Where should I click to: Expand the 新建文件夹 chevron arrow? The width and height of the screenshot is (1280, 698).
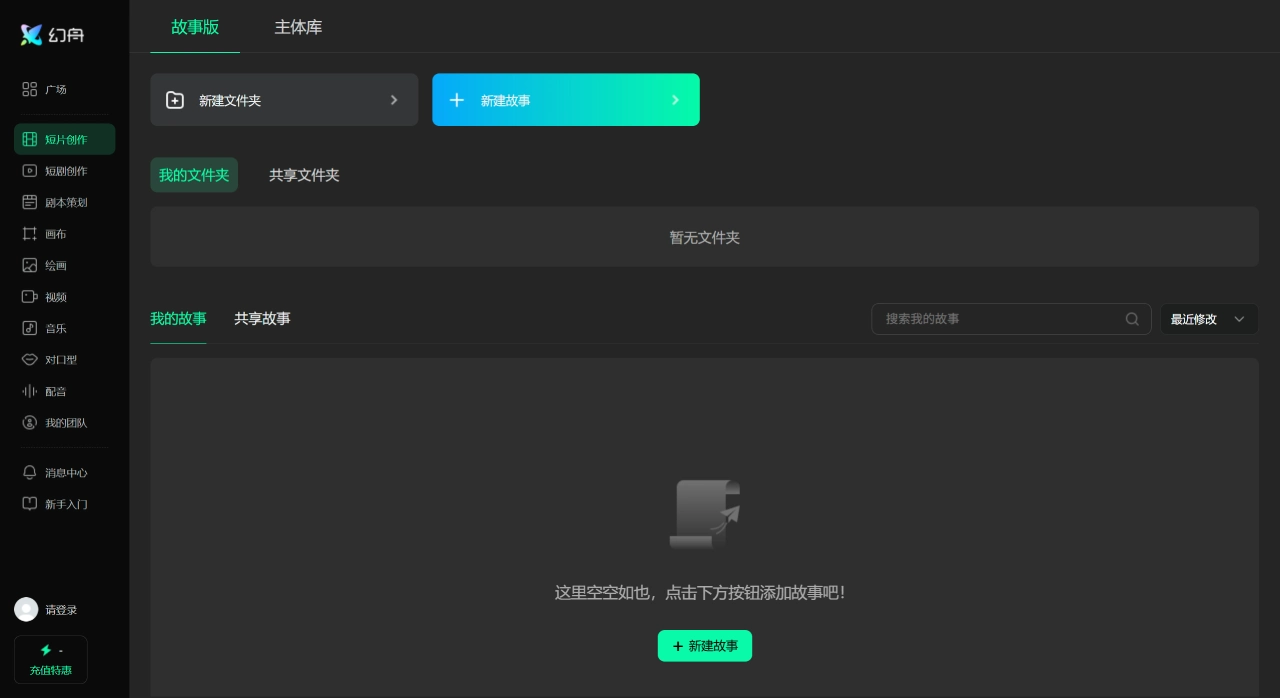(x=394, y=100)
